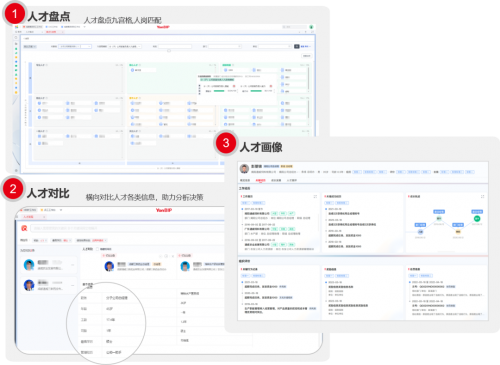Screen dimensions: 500x365
Task: Open the first filter dropdown in nine-grid view
Action: (x=75, y=46)
